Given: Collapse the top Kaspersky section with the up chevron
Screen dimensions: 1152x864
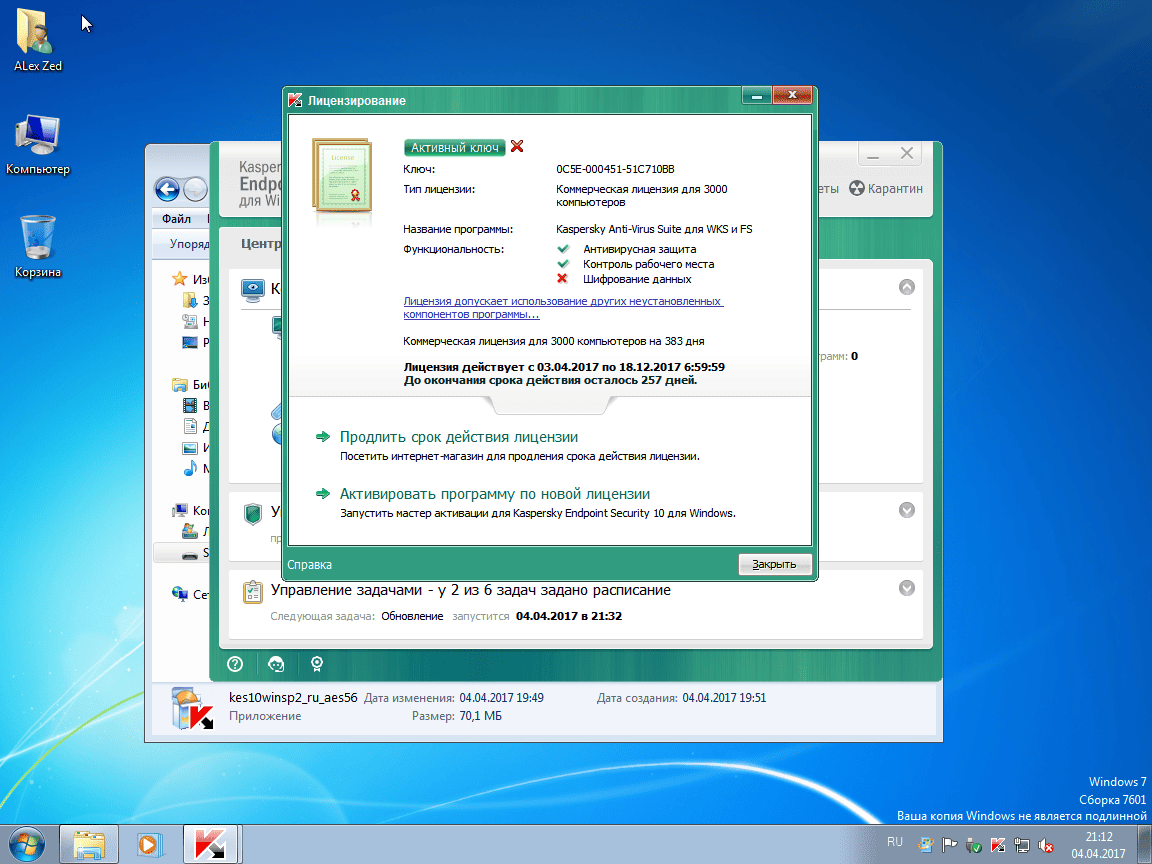Looking at the screenshot, I should [x=907, y=287].
